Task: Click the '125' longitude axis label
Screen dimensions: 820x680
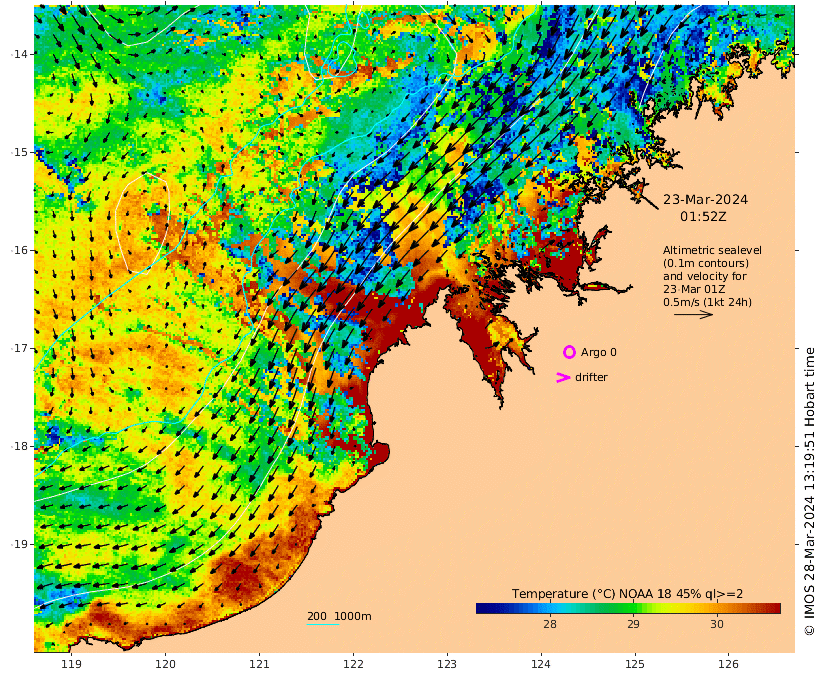Action: tap(635, 664)
